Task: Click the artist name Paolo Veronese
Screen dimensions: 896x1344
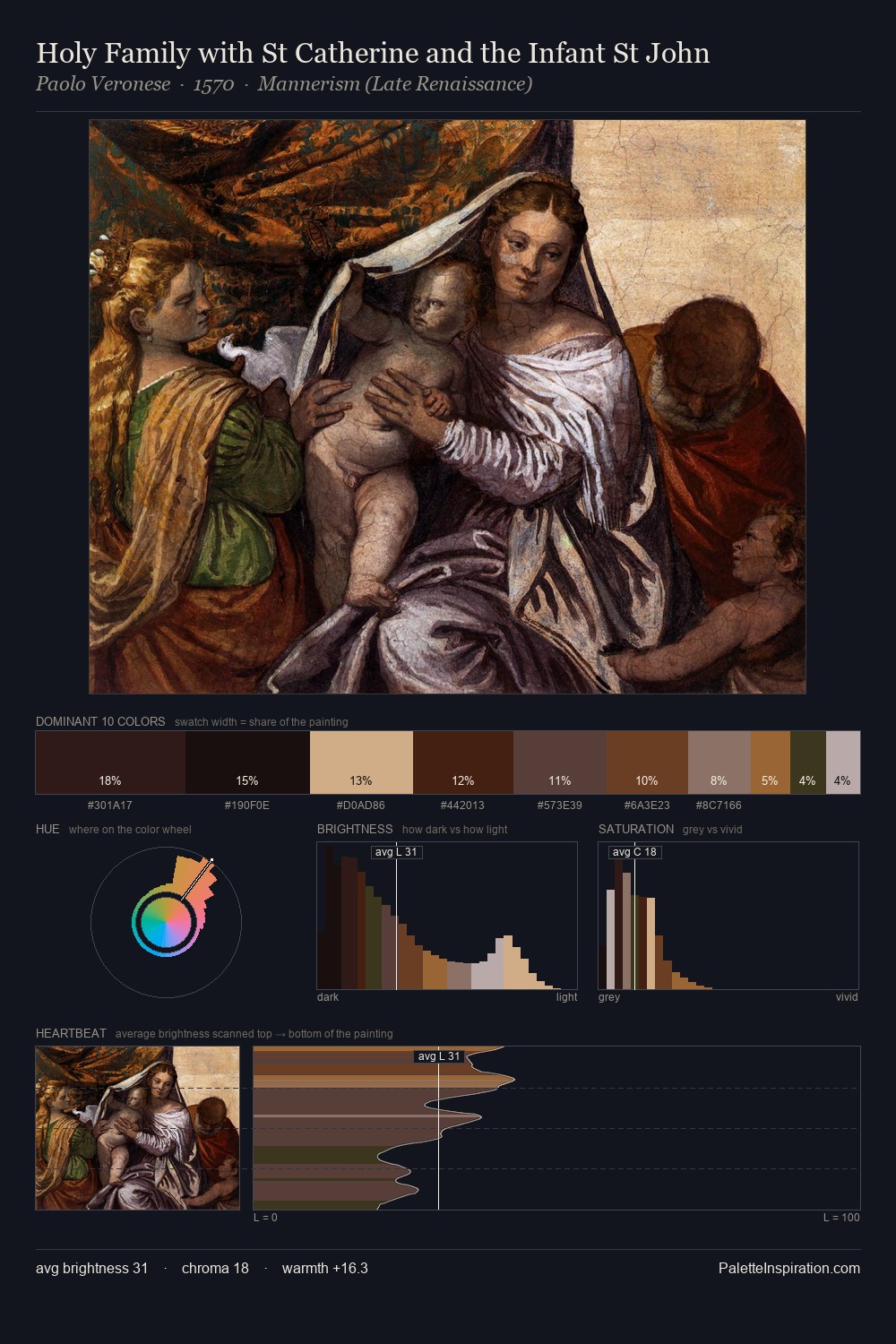Action: point(103,84)
